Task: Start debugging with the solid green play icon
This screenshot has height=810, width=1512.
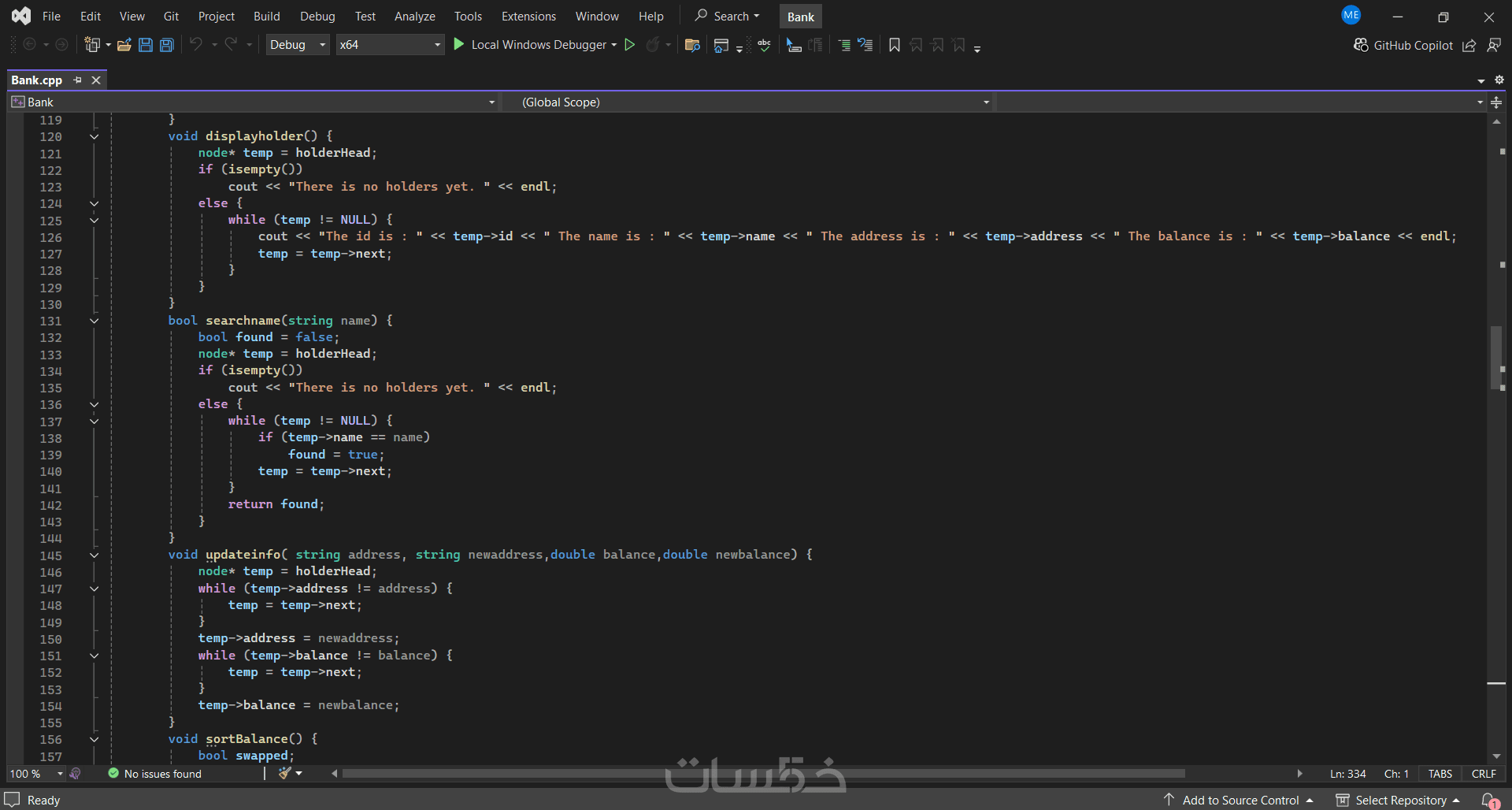Action: coord(459,45)
